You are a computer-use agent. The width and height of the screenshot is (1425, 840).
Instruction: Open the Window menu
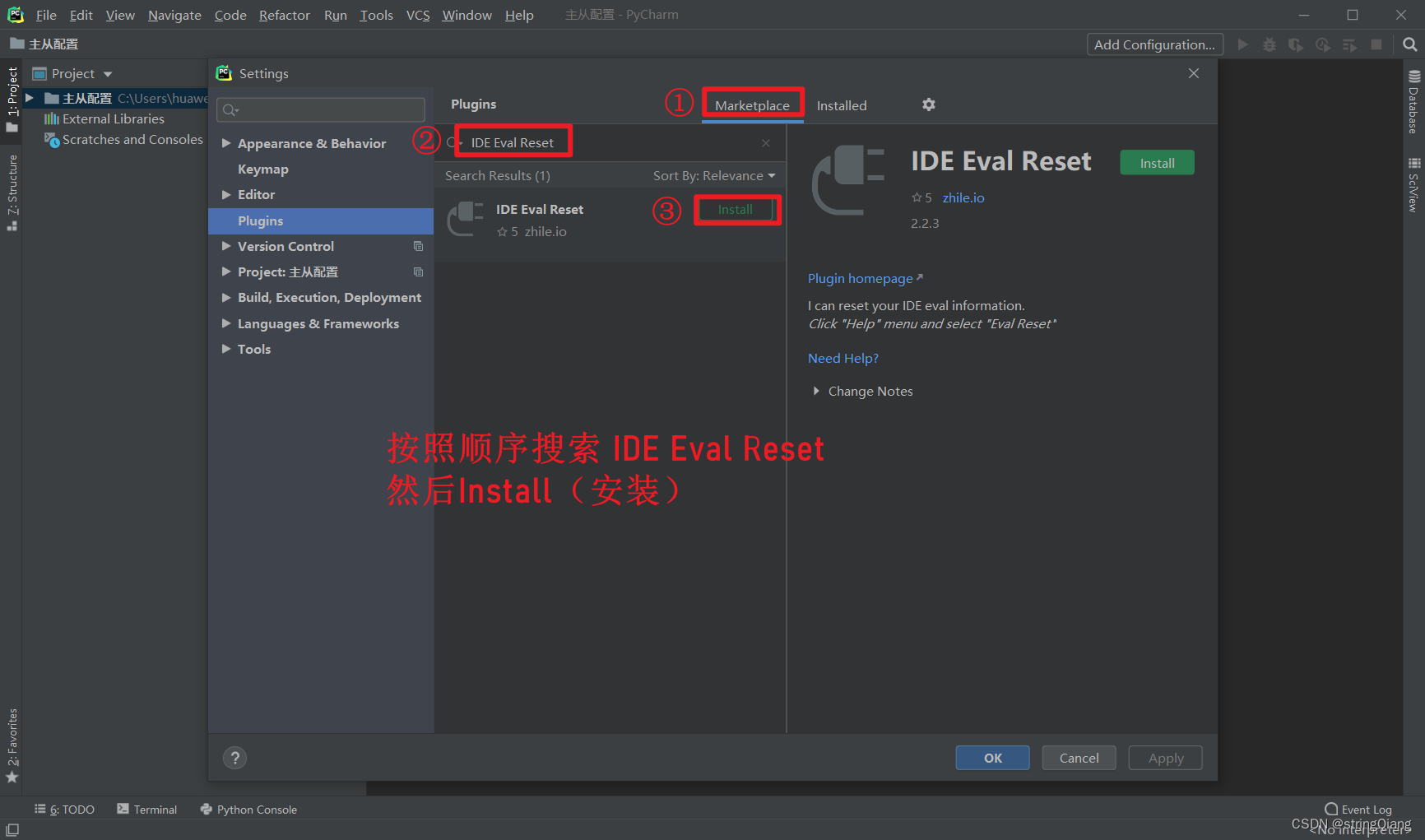(x=466, y=15)
